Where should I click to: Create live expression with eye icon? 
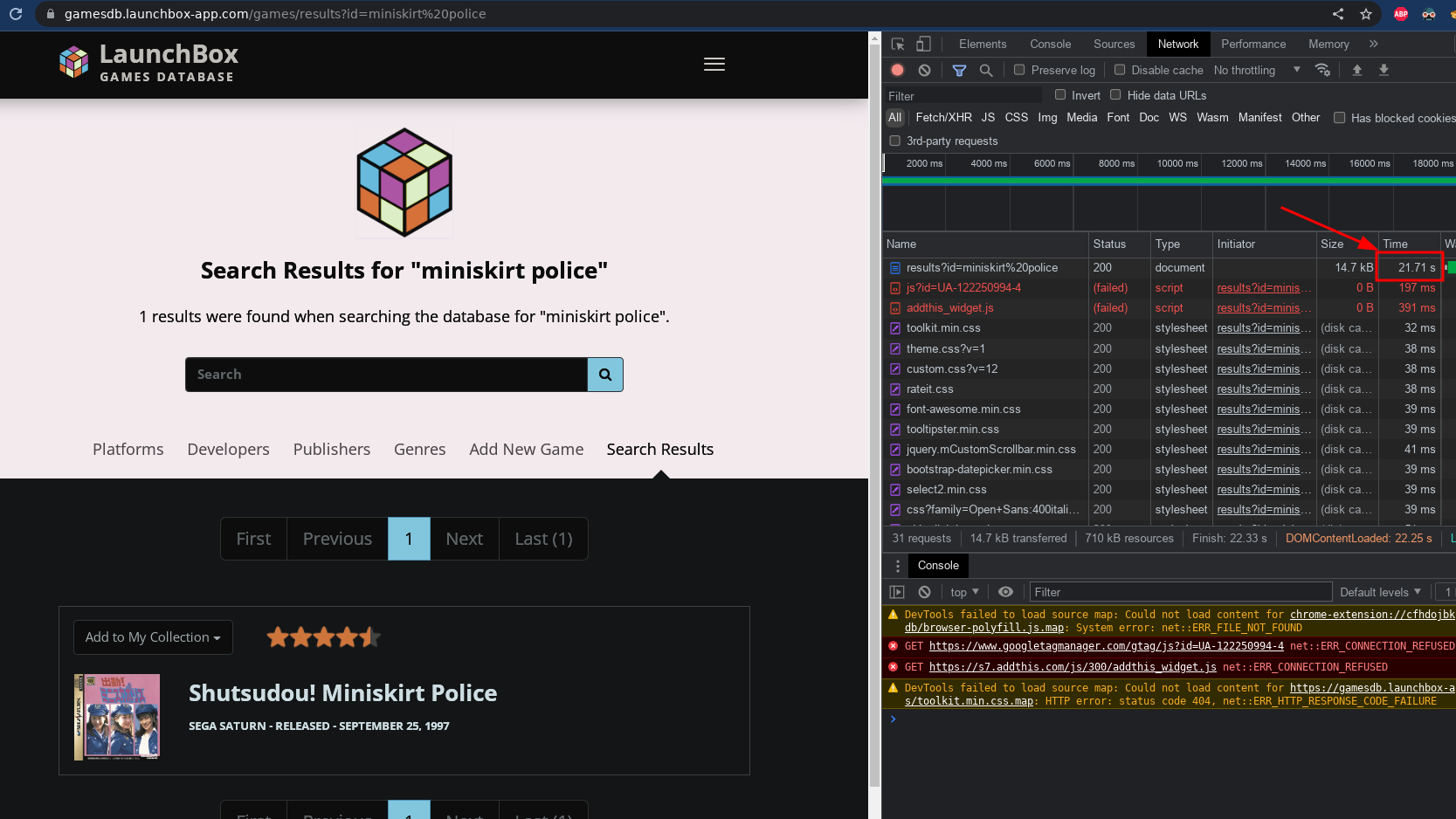pos(1006,592)
